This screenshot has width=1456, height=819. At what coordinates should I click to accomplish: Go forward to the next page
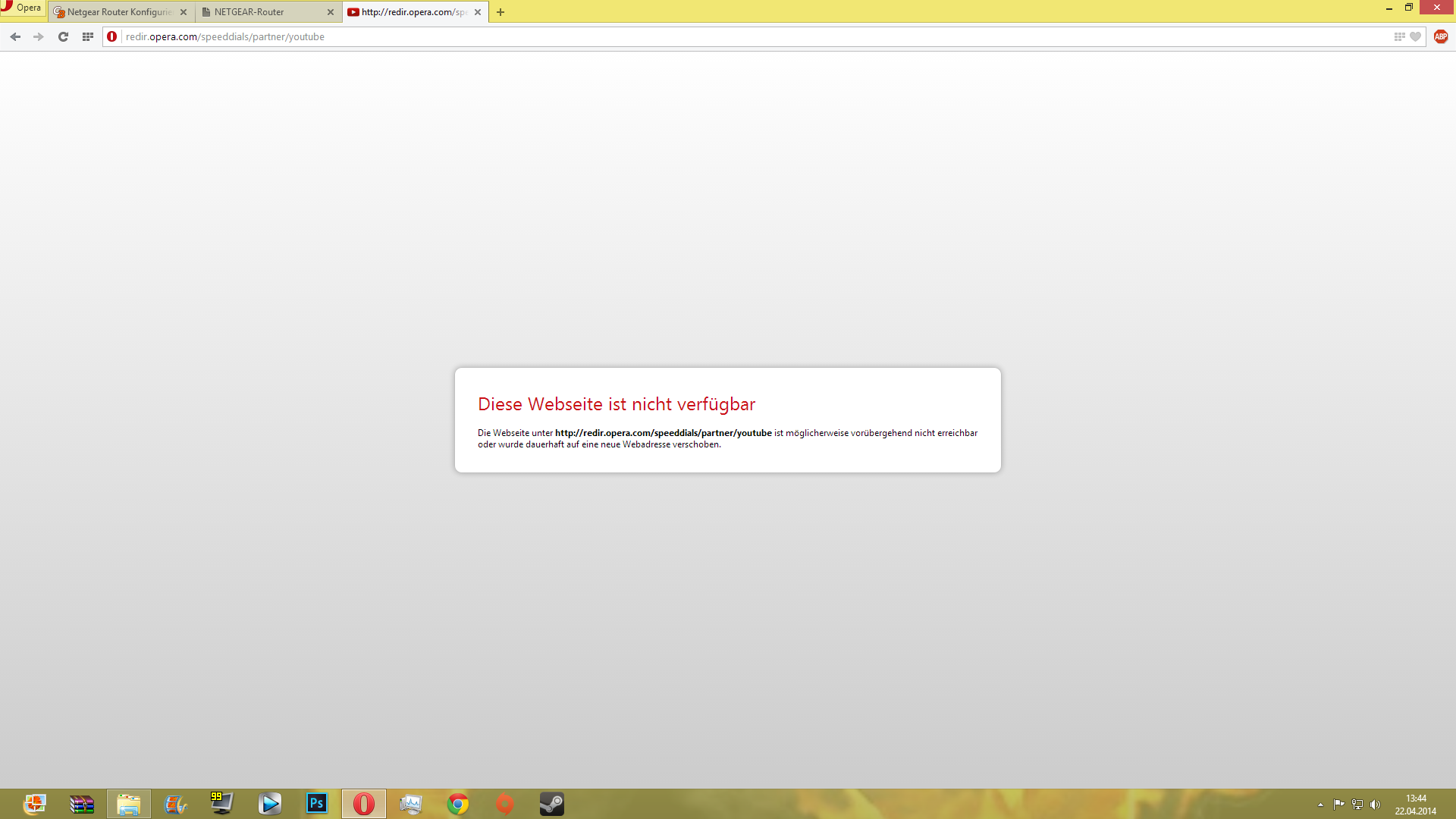(x=39, y=36)
